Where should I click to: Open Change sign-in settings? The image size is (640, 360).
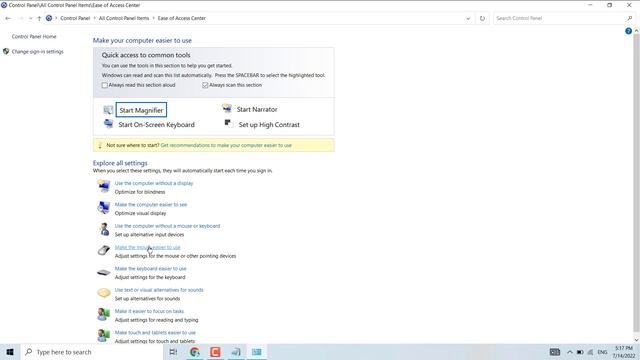pyautogui.click(x=38, y=52)
